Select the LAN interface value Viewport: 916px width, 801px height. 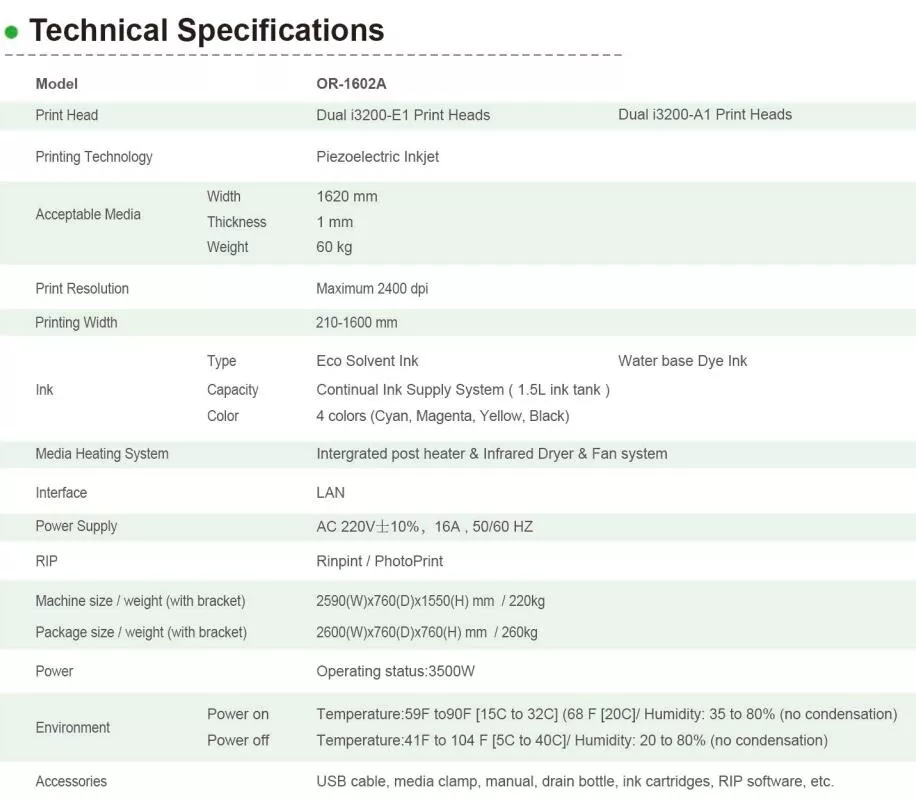330,493
